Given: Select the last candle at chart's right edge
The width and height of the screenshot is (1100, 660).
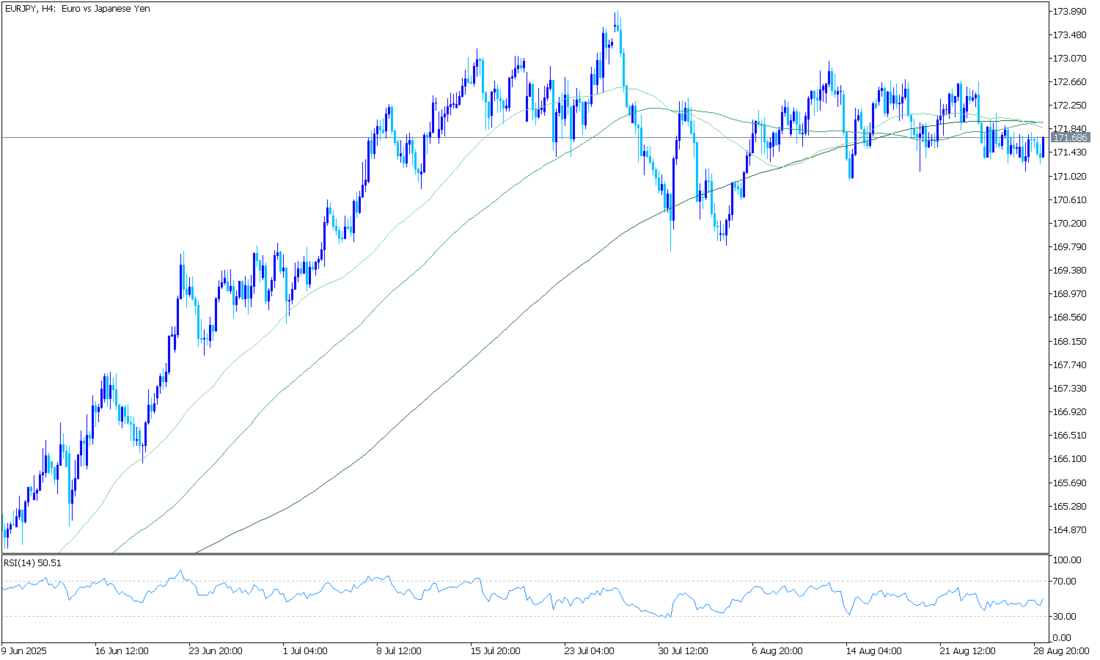Looking at the screenshot, I should tap(1042, 147).
